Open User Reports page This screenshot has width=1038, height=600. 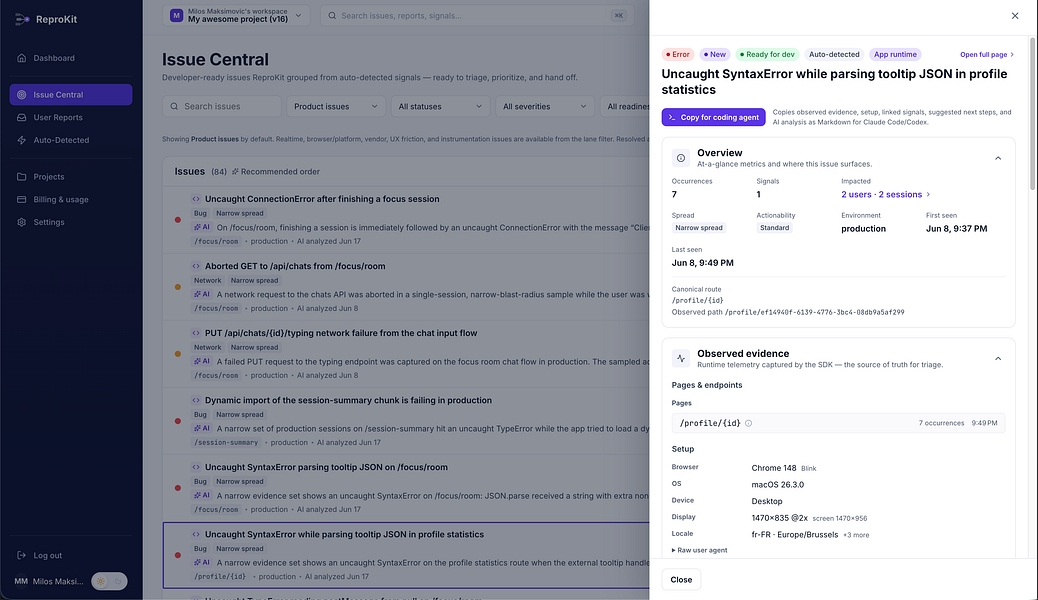pyautogui.click(x=71, y=117)
